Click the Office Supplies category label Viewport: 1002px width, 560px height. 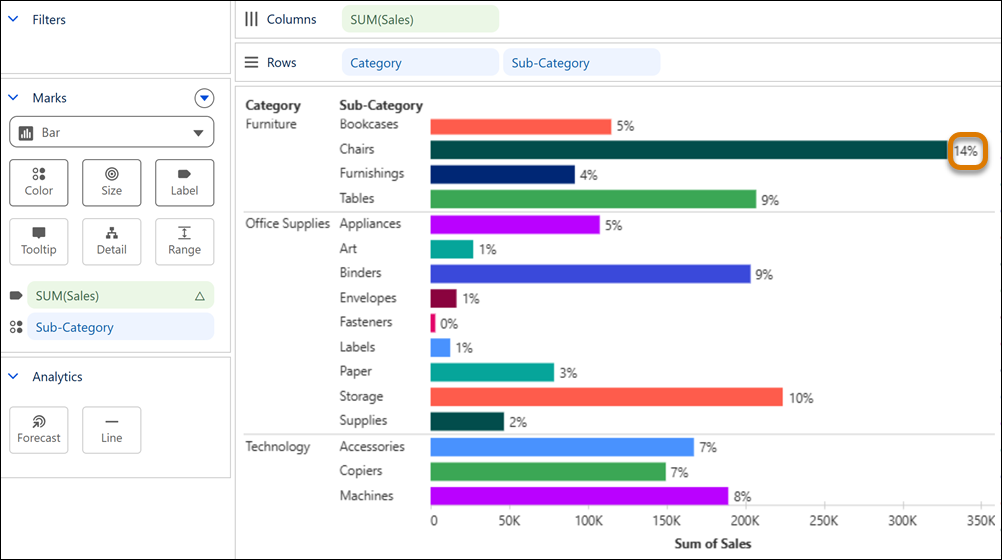click(288, 223)
